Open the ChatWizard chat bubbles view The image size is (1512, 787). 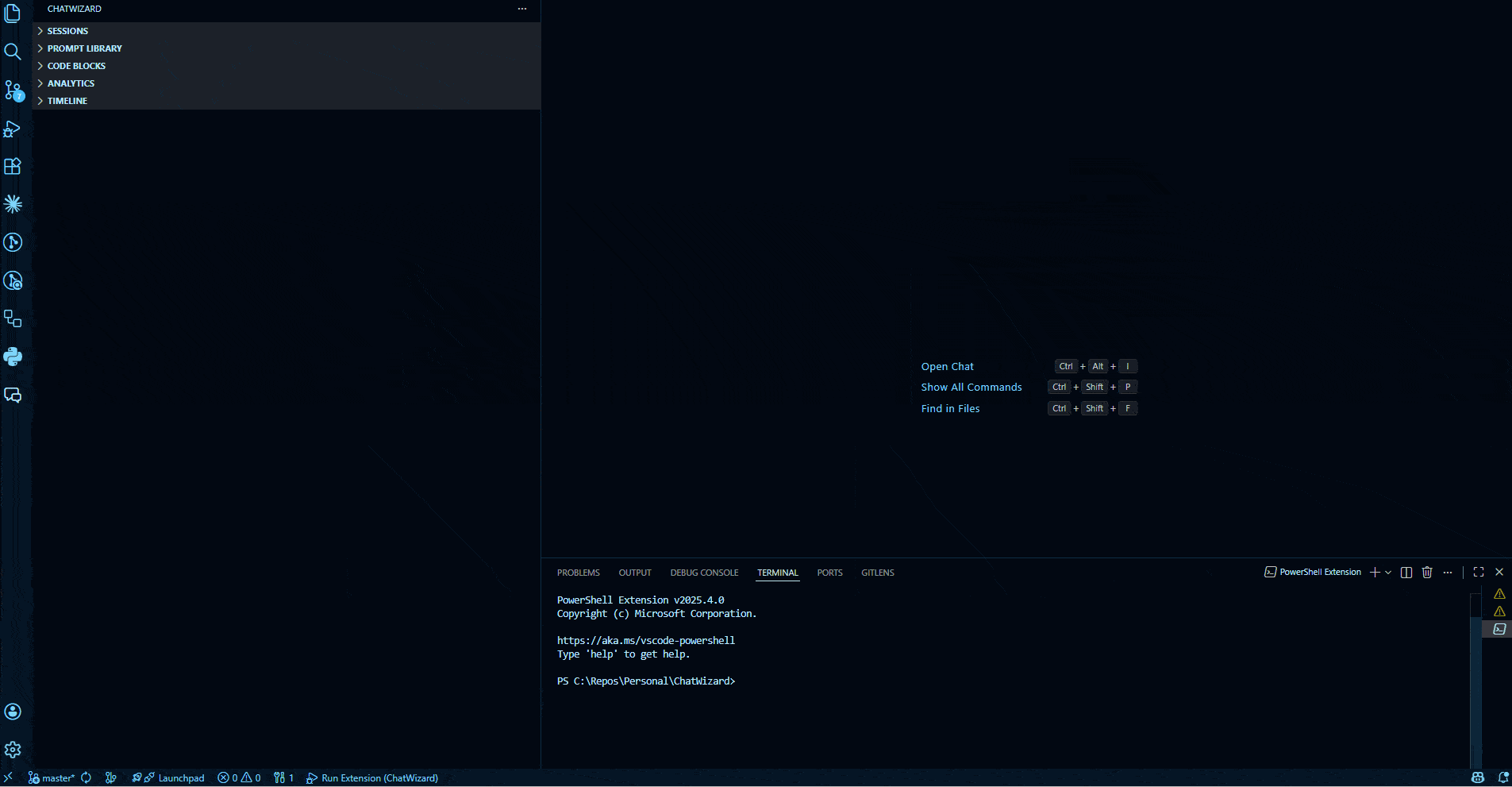[13, 395]
